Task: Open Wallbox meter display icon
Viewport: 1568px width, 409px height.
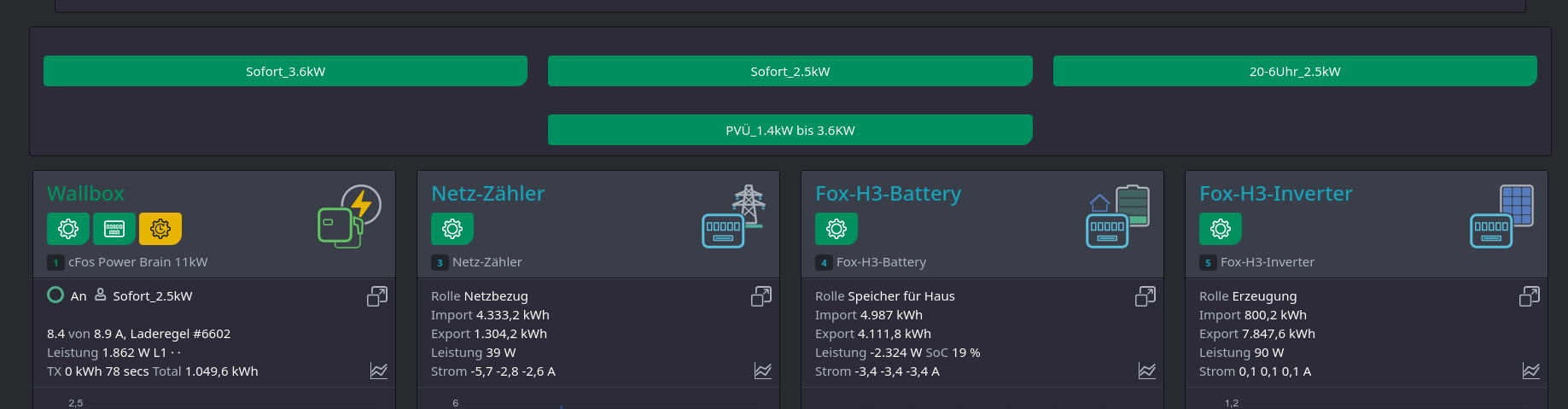Action: click(x=114, y=229)
